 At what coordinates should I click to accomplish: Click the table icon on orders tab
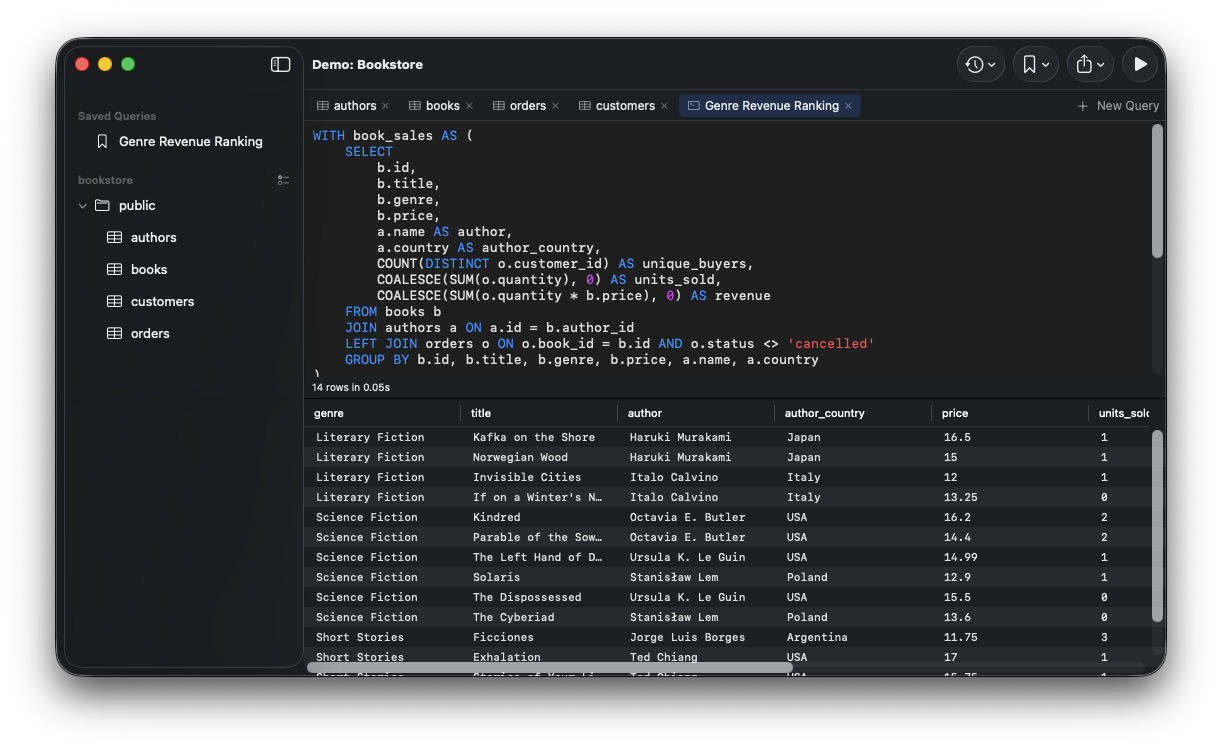click(x=498, y=106)
